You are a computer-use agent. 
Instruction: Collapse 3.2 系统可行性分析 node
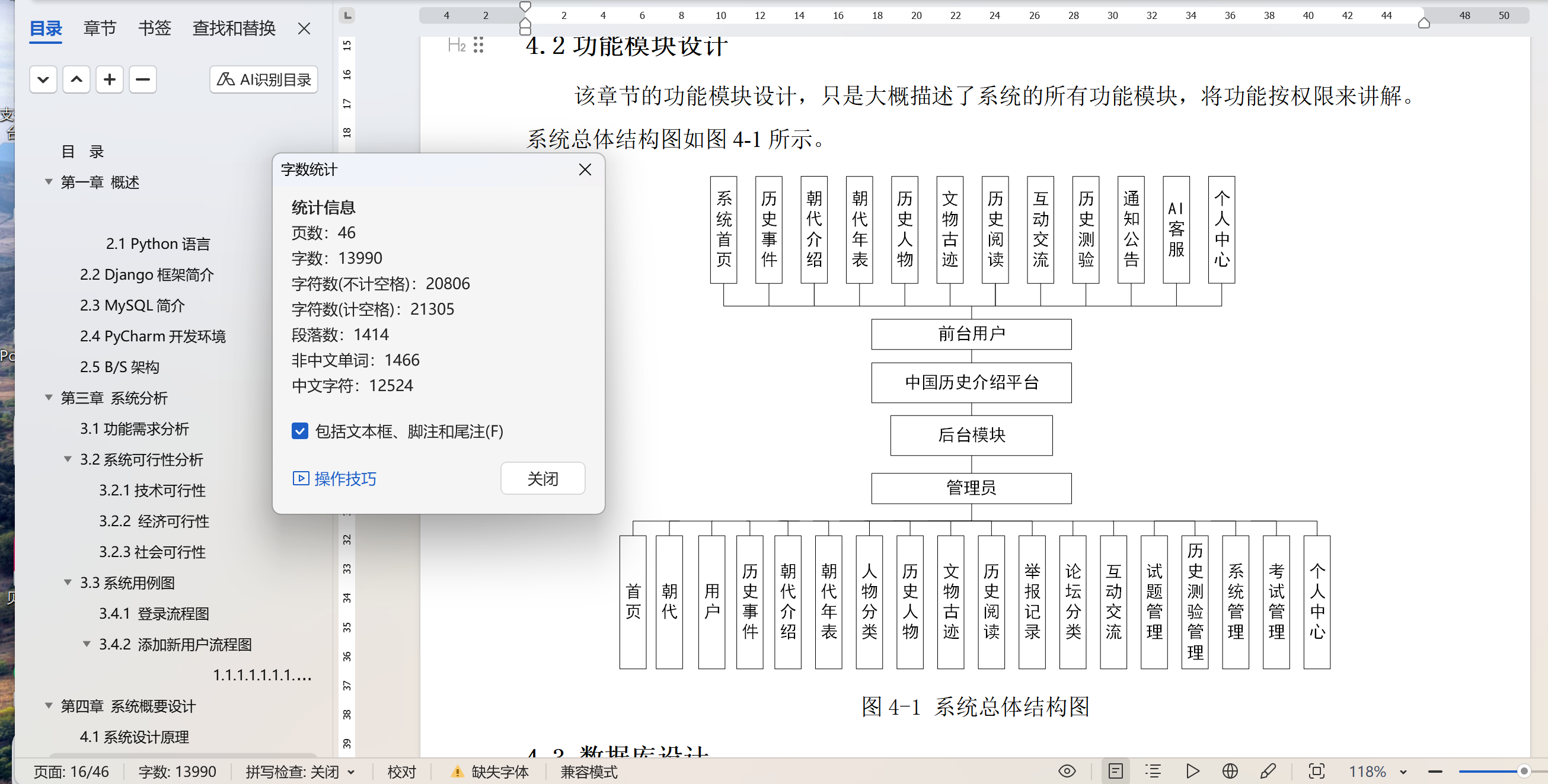(x=68, y=459)
